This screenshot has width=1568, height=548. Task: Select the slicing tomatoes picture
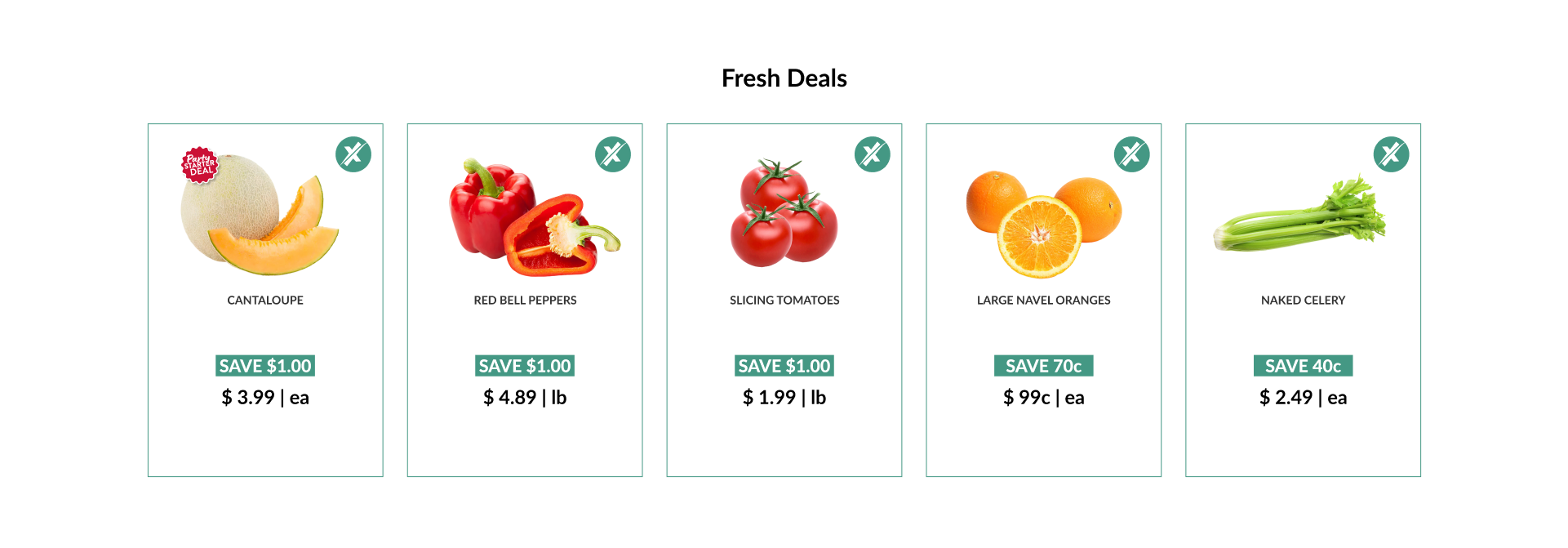coord(784,212)
